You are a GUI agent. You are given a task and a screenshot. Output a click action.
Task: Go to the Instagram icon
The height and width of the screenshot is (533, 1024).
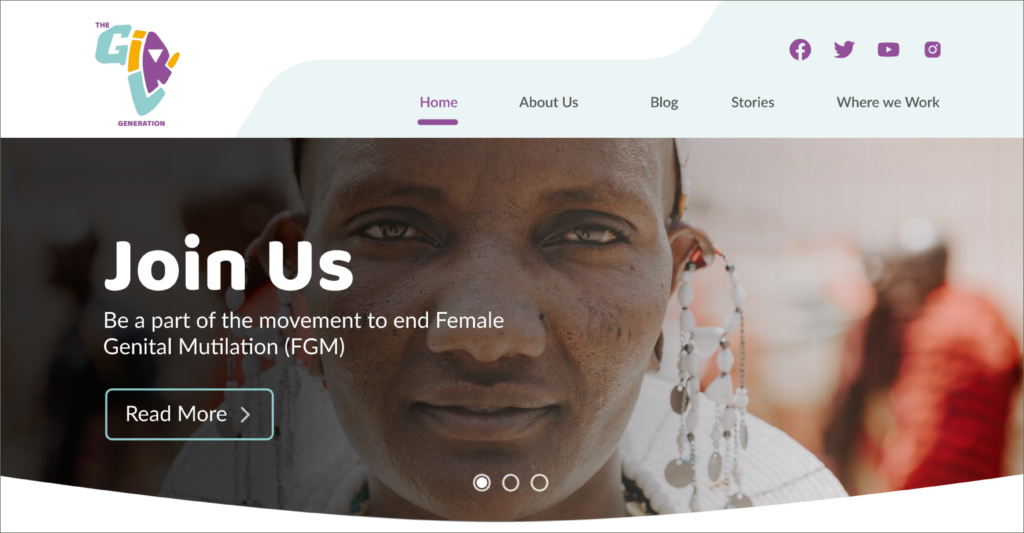pos(933,50)
